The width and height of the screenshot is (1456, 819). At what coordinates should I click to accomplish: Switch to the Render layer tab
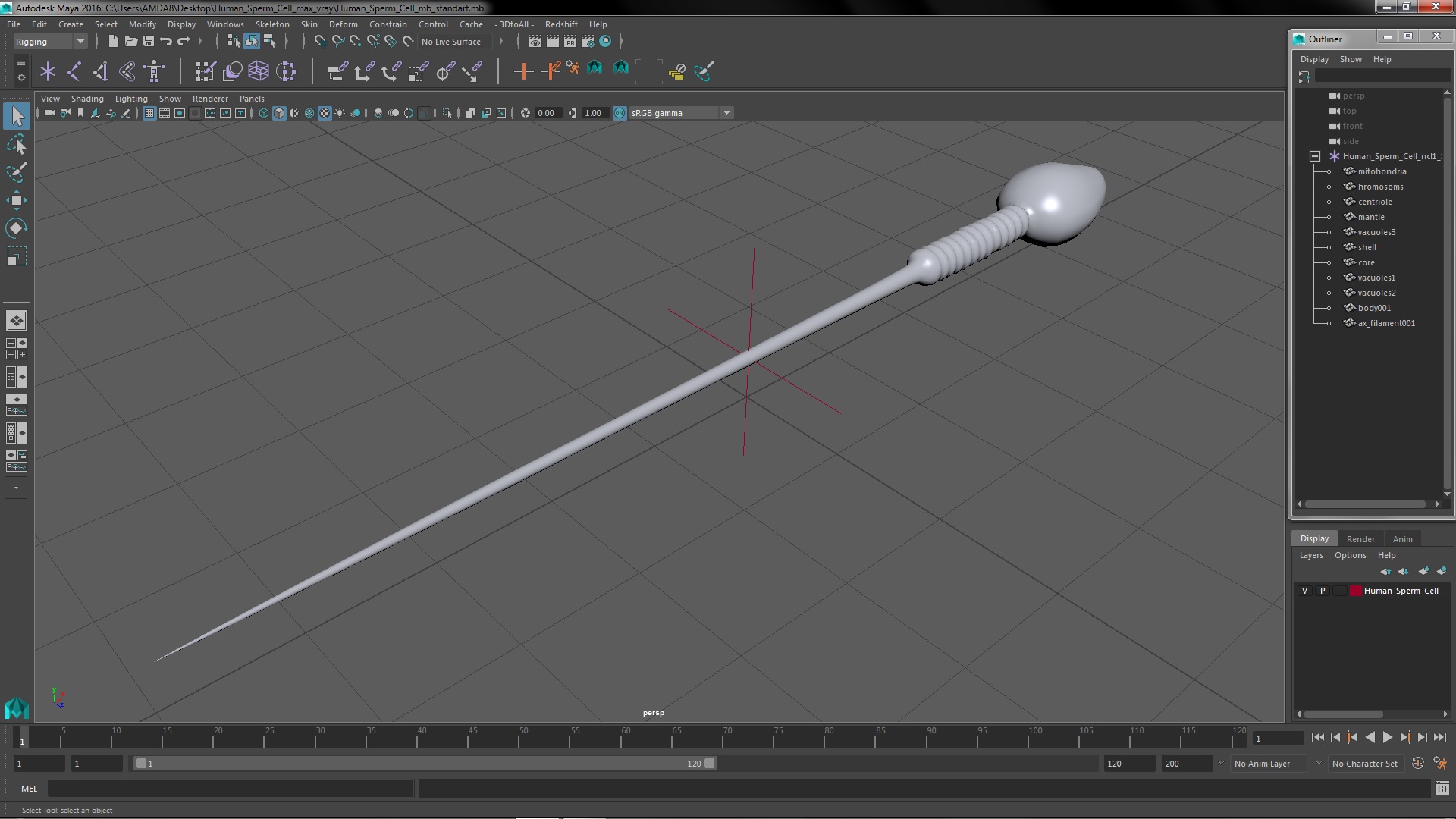tap(1360, 538)
